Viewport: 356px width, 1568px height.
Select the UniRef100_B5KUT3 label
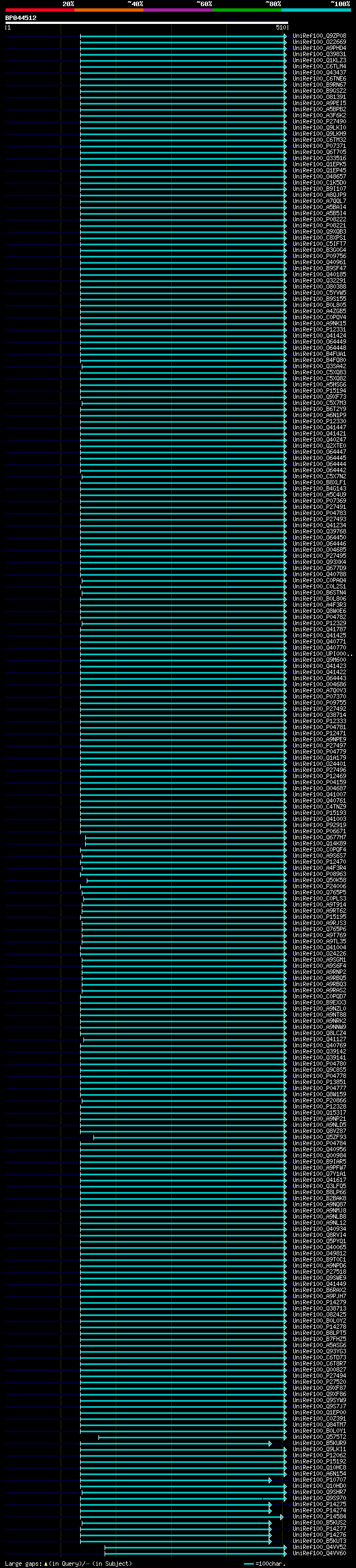click(319, 1541)
